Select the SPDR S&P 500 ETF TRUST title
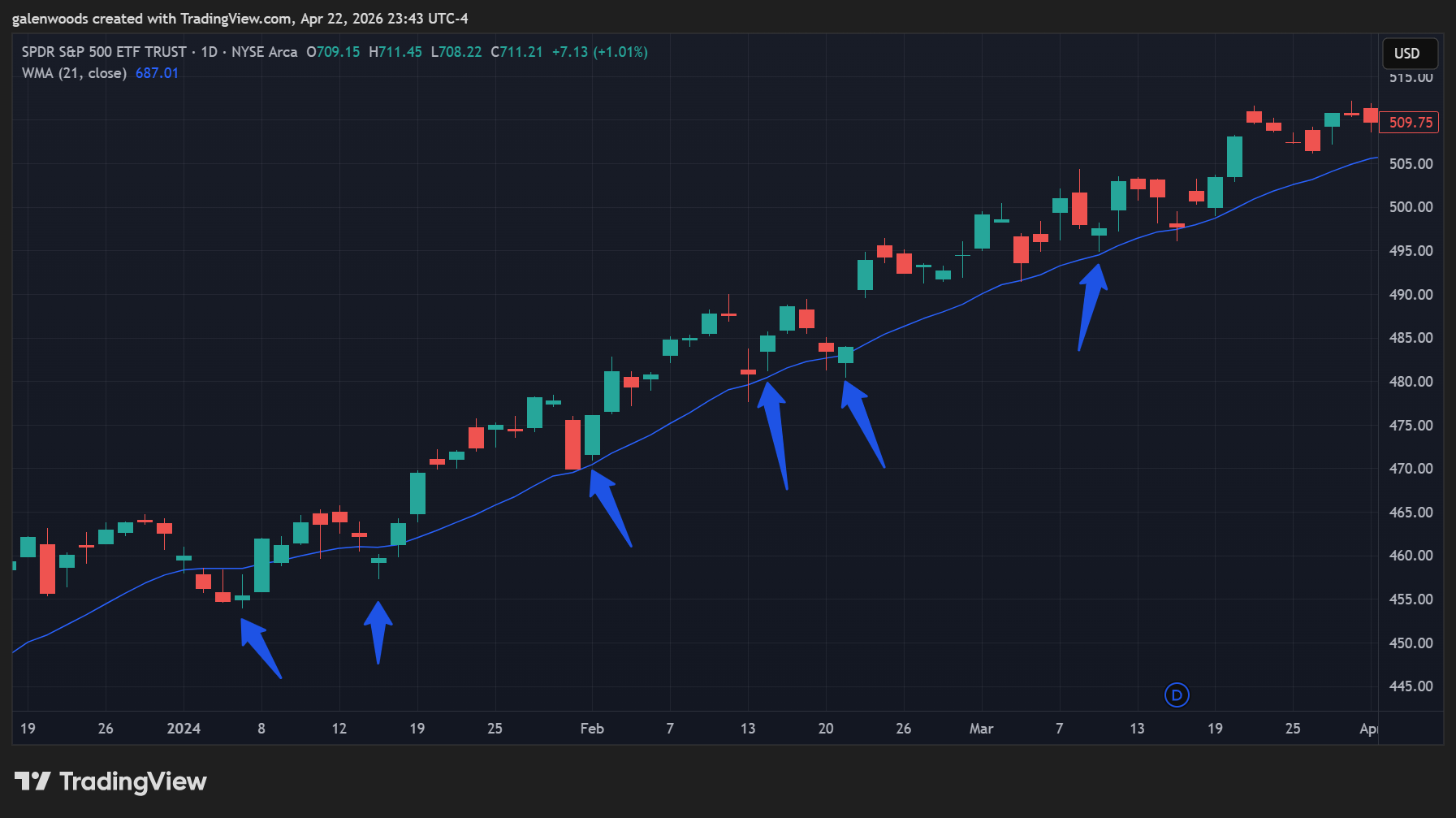 104,52
